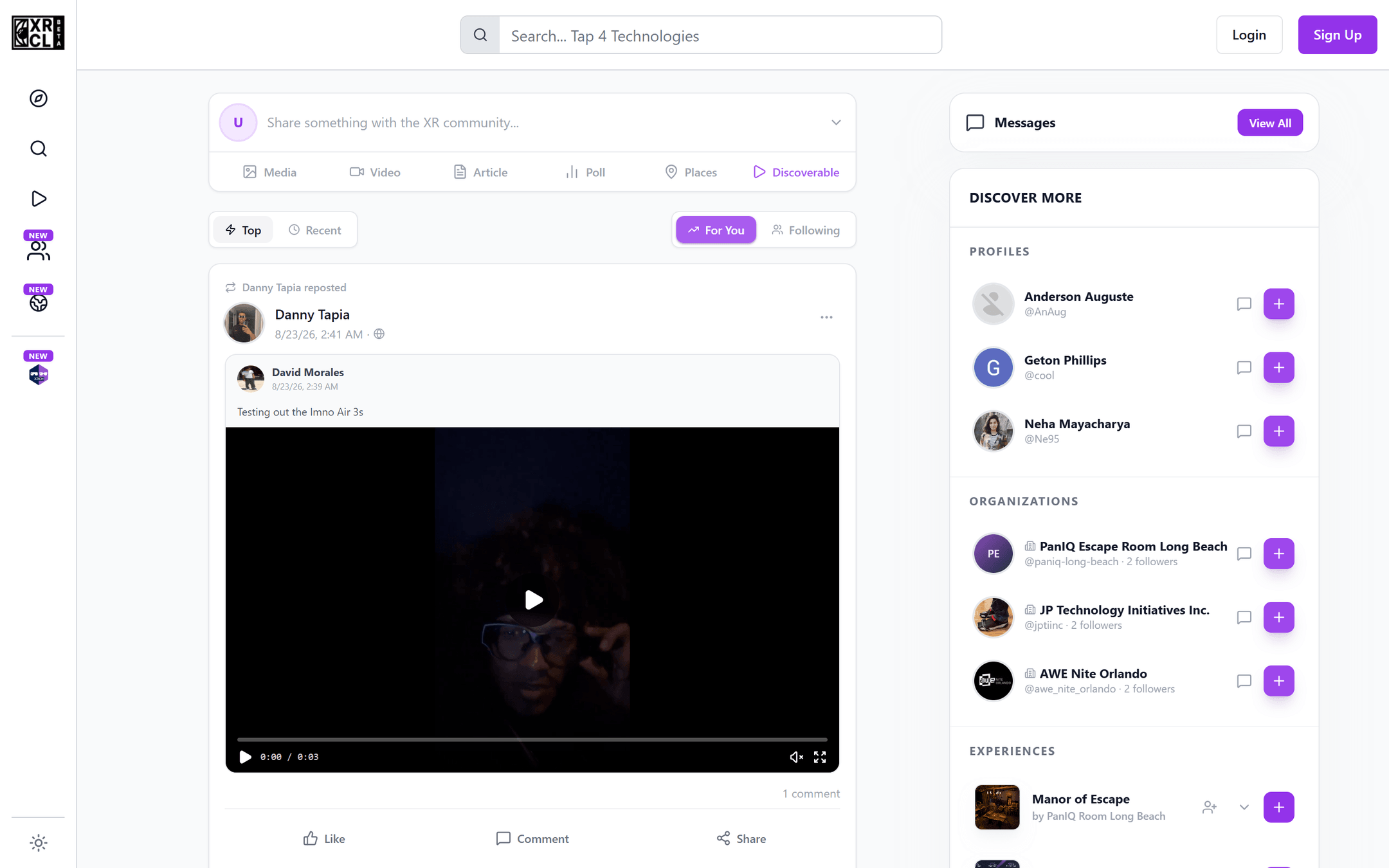Viewport: 1389px width, 868px height.
Task: Enter fullscreen on the video
Action: (819, 757)
